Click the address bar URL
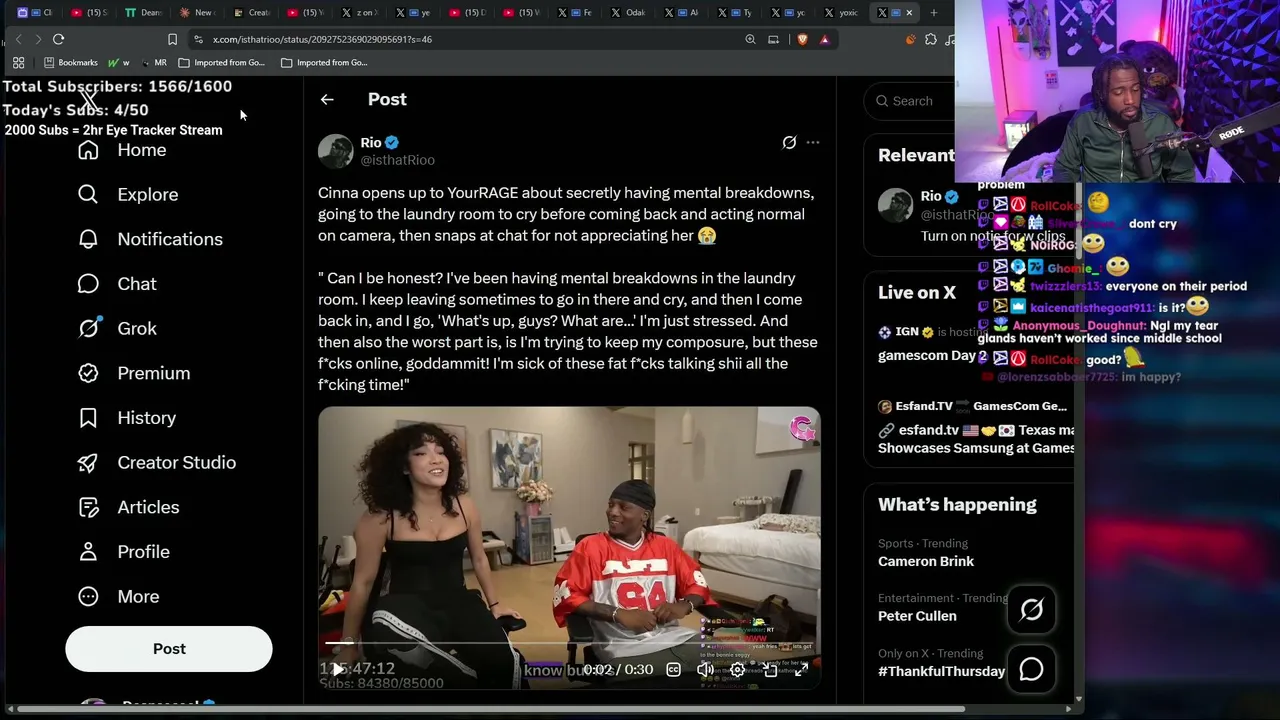 pos(322,39)
